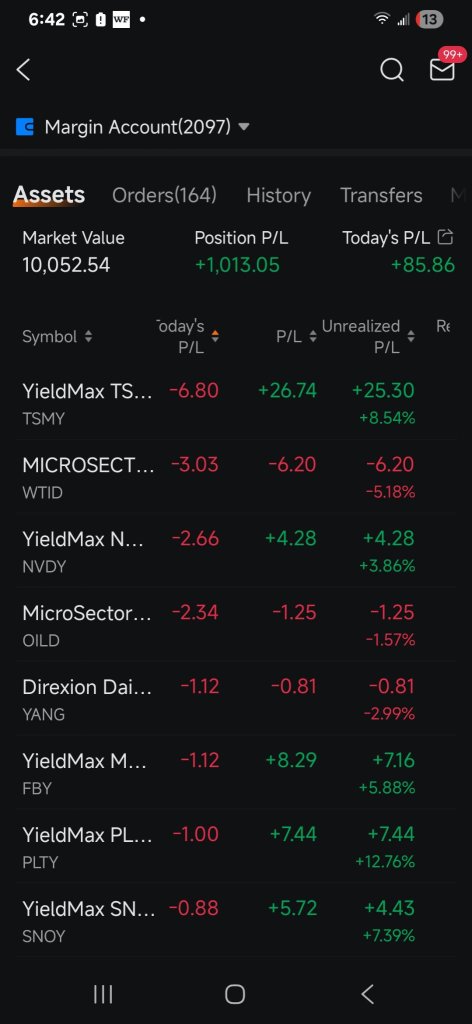Sort by the Unrealized P/L column arrows
Screen dimensions: 472x1024
[x=411, y=337]
